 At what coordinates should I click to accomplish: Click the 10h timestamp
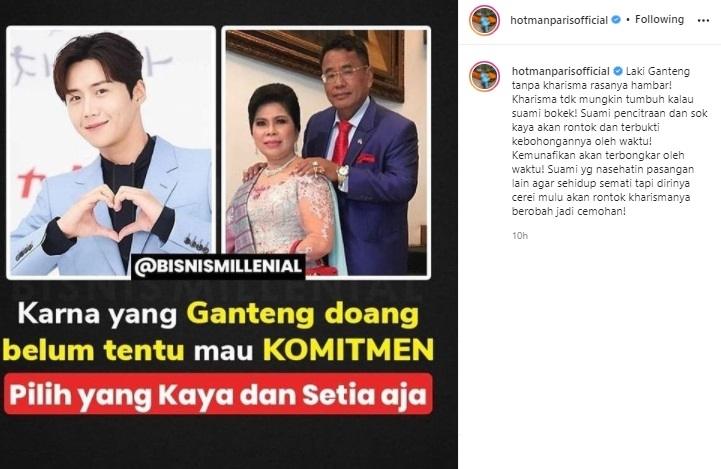tap(520, 236)
